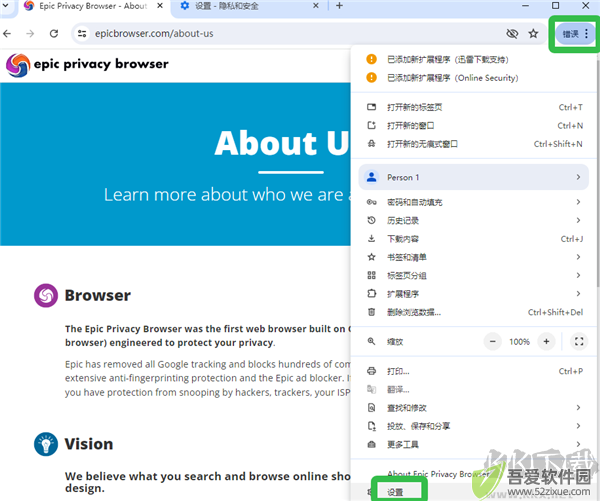600x501 pixels.
Task: Click the epic privacy browser logo
Action: (x=87, y=64)
